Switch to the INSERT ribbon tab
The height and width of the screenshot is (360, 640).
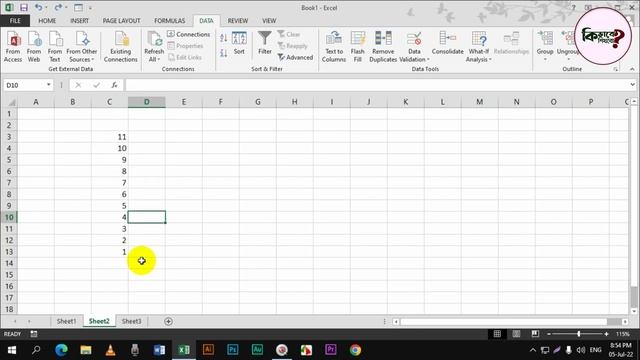[x=79, y=21]
